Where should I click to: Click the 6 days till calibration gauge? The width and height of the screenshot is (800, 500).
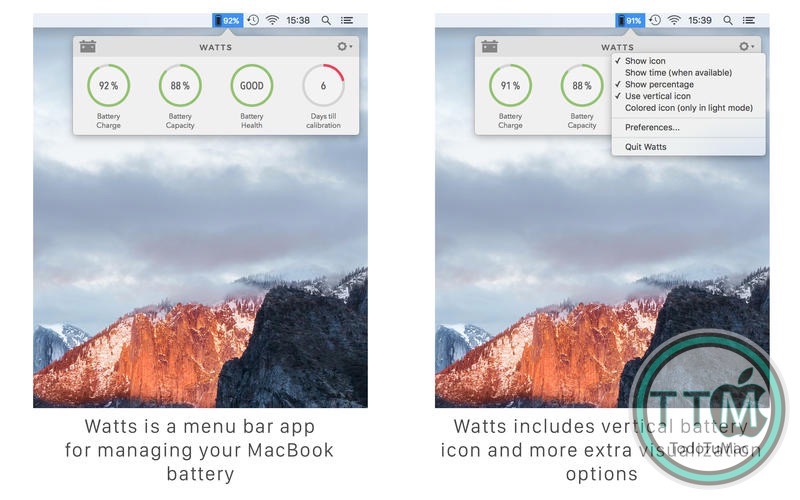[x=323, y=85]
